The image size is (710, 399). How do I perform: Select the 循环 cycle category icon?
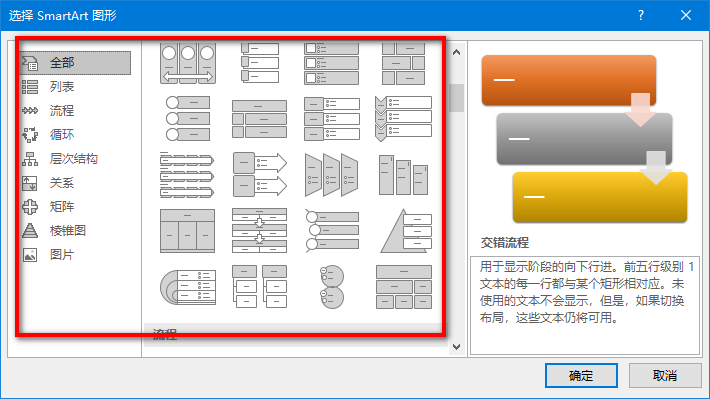(30, 135)
